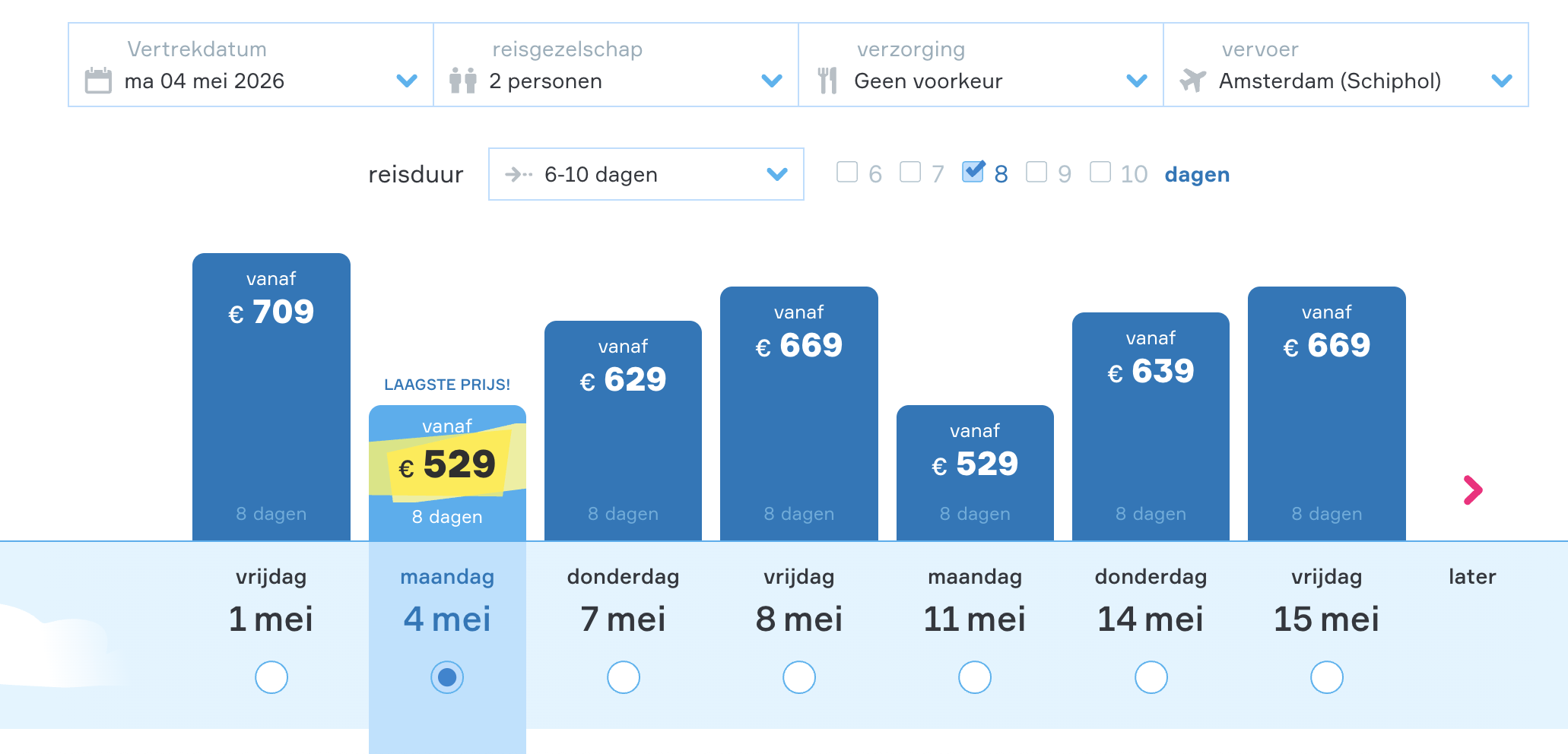Select the maandag 11 mei radio button
This screenshot has height=754, width=1568.
pyautogui.click(x=975, y=677)
